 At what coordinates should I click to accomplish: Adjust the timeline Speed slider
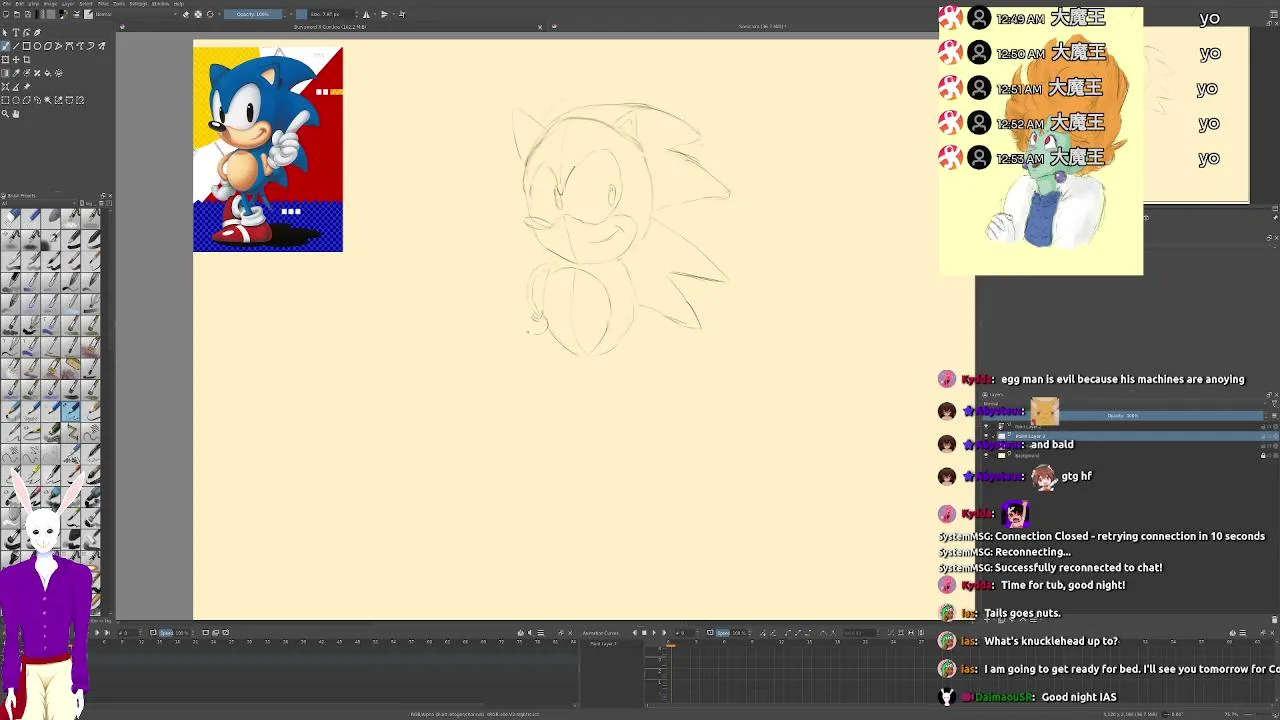[x=174, y=632]
